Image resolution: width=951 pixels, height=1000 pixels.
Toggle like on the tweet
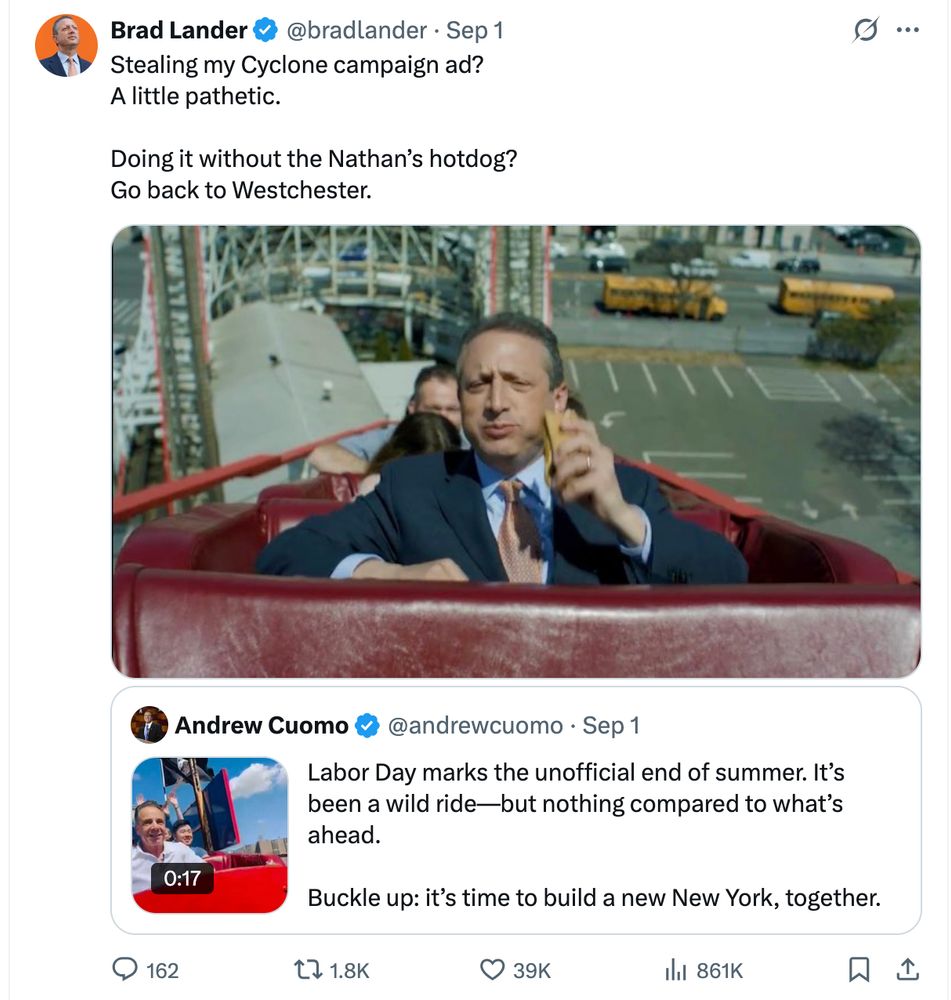point(491,969)
